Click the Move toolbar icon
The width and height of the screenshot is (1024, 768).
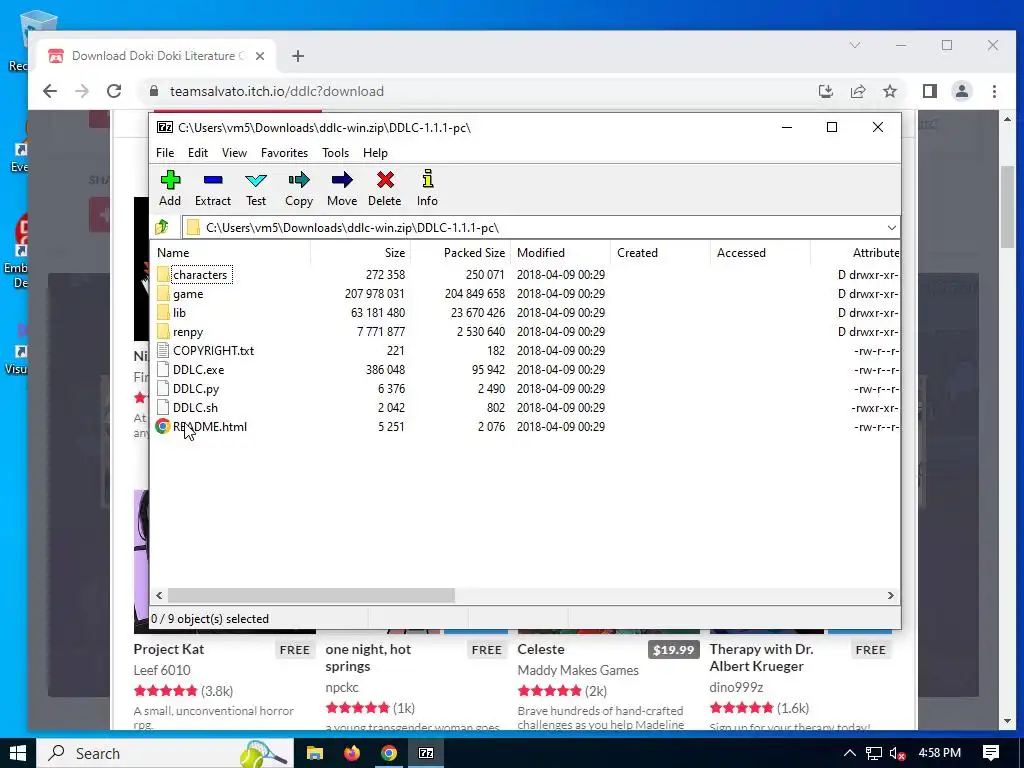(x=342, y=180)
